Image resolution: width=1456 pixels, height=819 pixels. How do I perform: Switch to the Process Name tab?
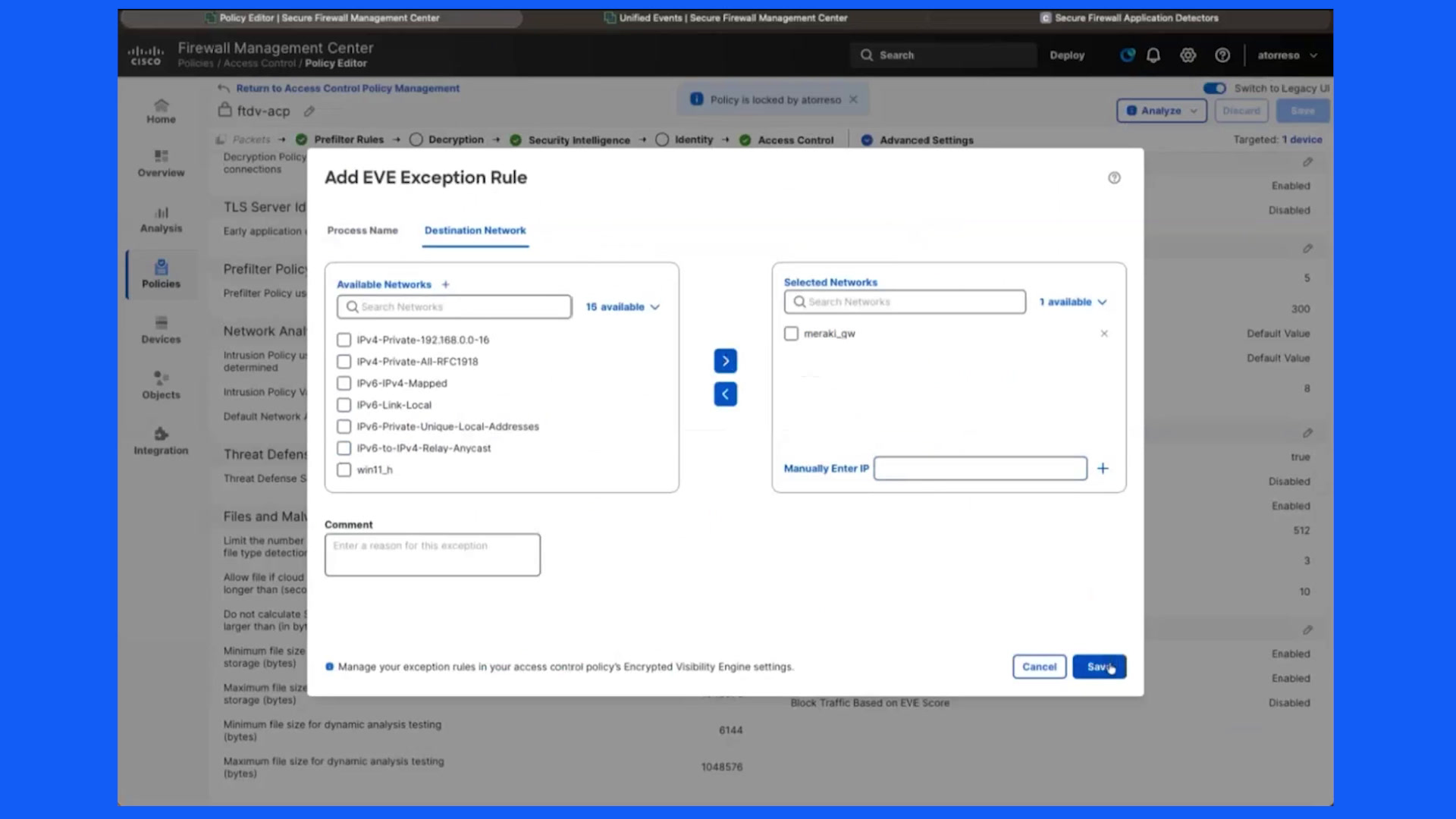362,231
